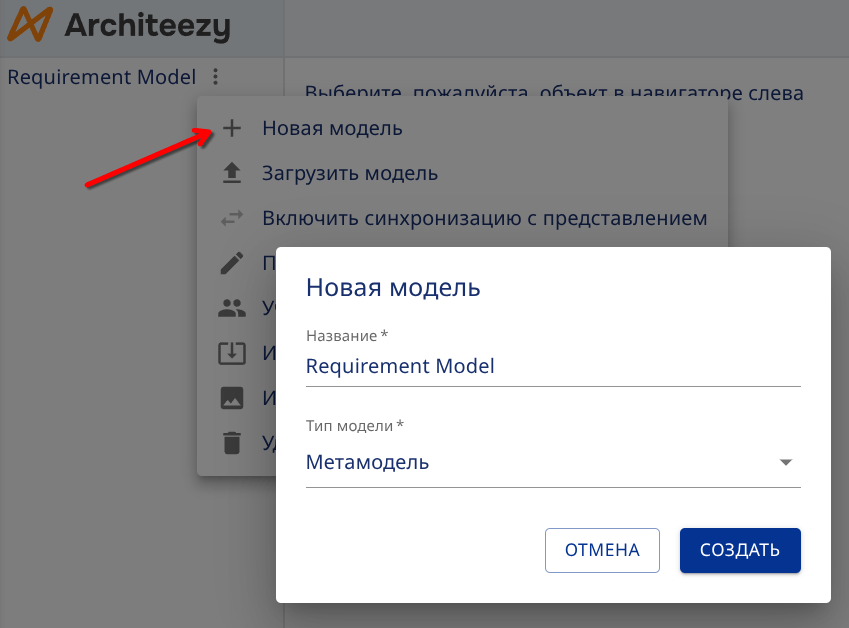Click the Новая модель dialog title
This screenshot has width=849, height=628.
(x=391, y=288)
